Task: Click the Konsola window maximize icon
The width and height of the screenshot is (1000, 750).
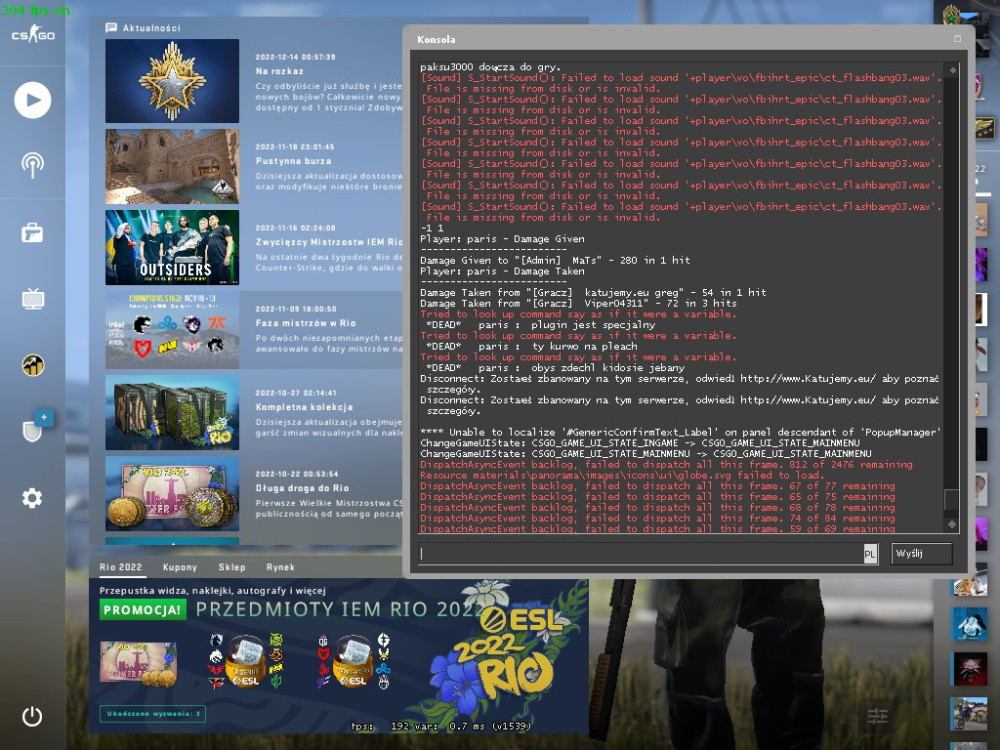Action: click(957, 39)
